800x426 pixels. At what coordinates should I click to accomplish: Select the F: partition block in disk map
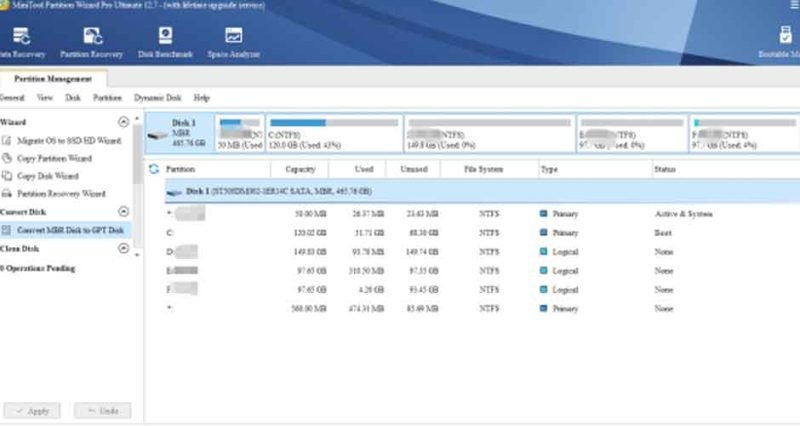[x=744, y=133]
